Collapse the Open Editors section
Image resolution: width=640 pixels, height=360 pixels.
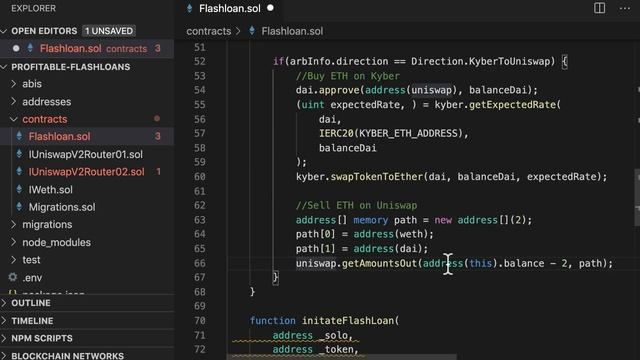pyautogui.click(x=4, y=31)
